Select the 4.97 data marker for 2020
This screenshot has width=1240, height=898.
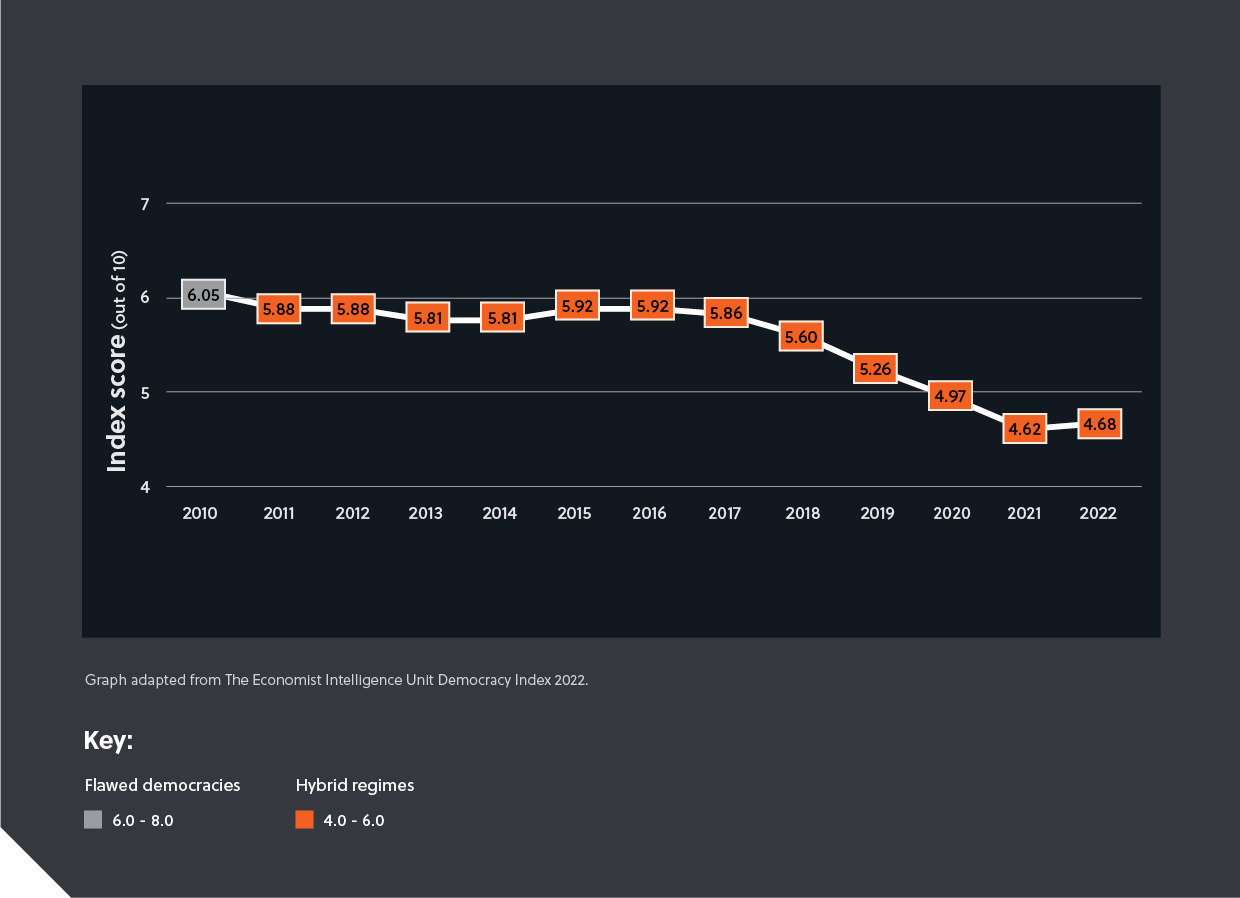[x=950, y=397]
